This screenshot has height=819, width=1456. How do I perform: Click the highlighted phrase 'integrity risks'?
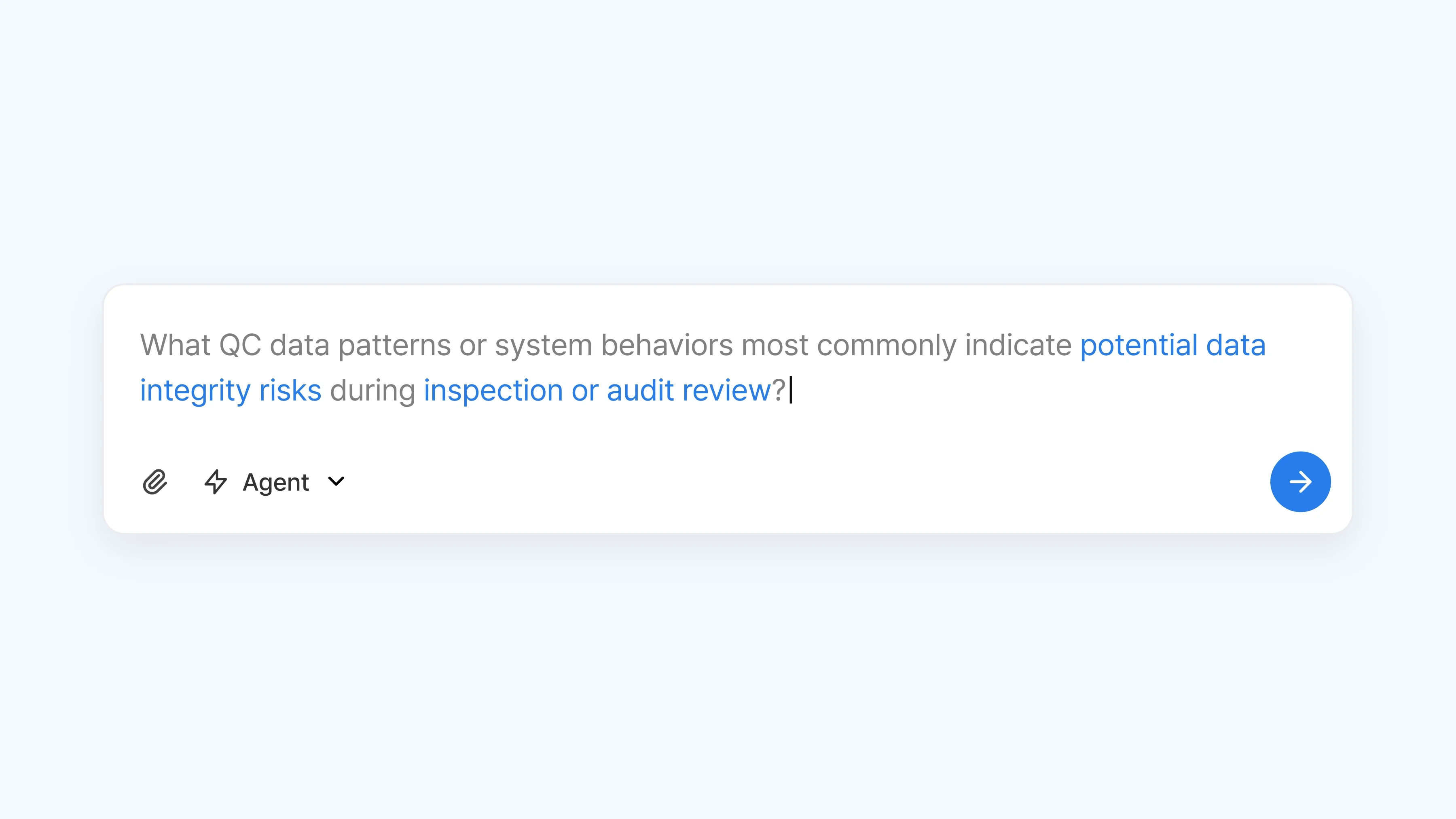[x=231, y=390]
